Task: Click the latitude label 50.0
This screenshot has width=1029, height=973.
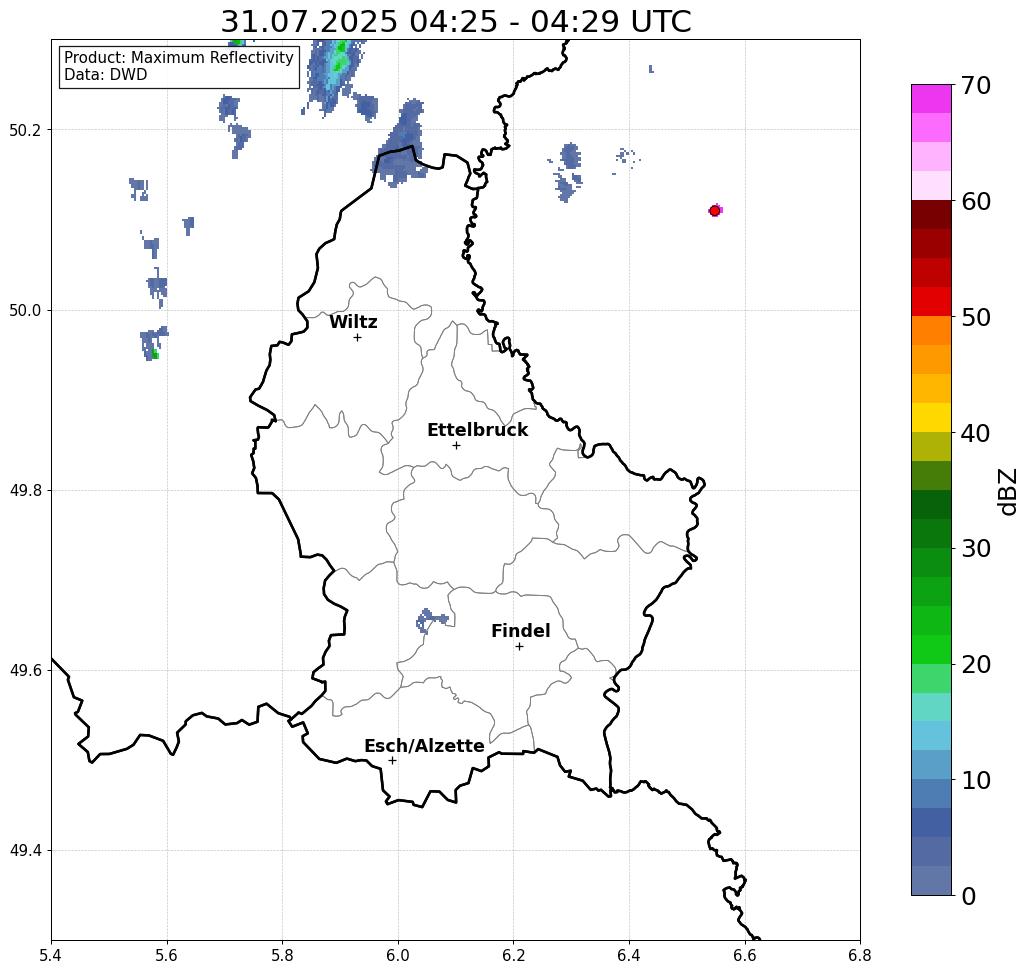Action: (x=25, y=310)
